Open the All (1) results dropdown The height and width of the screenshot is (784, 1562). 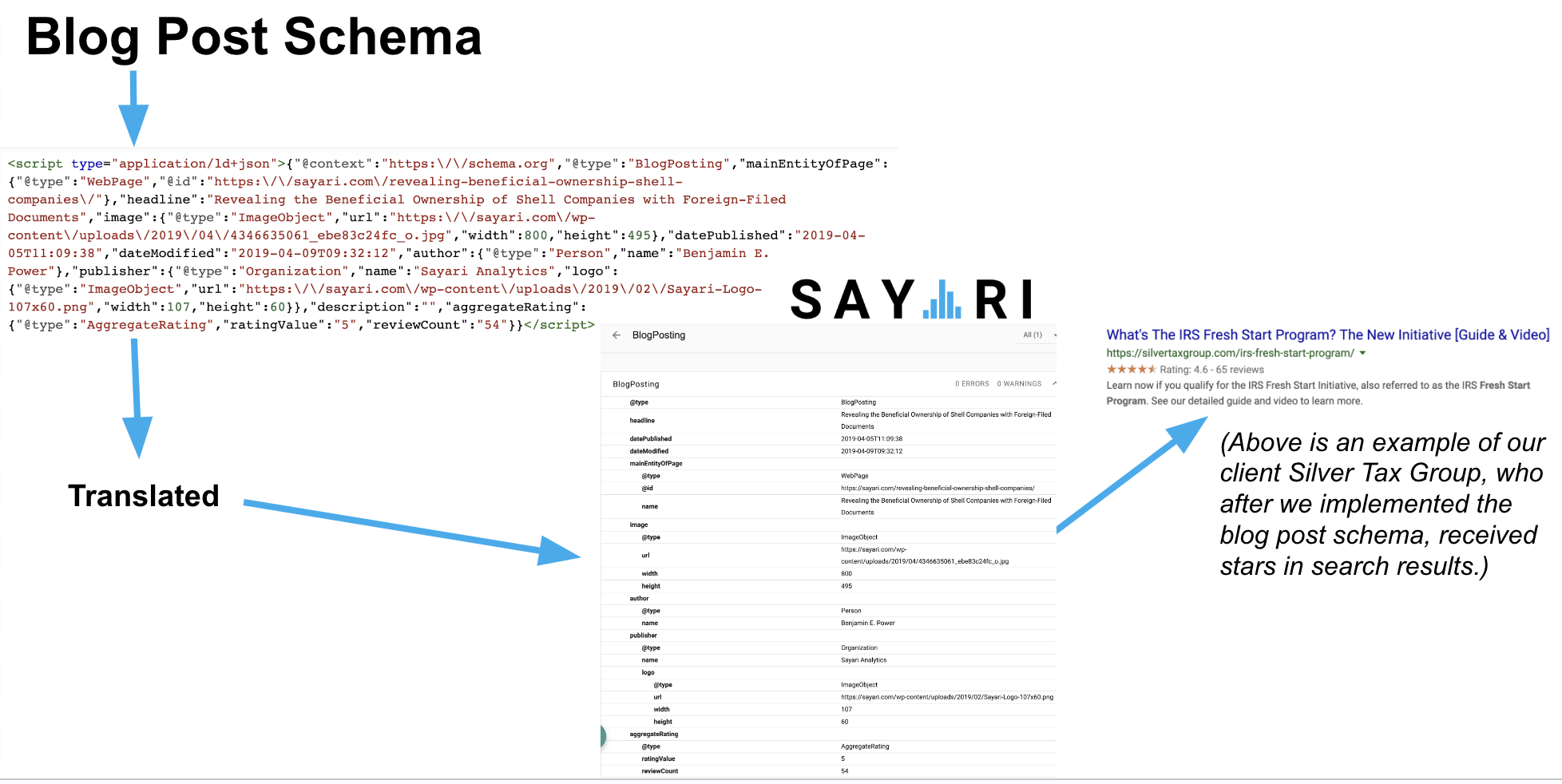coord(1033,335)
